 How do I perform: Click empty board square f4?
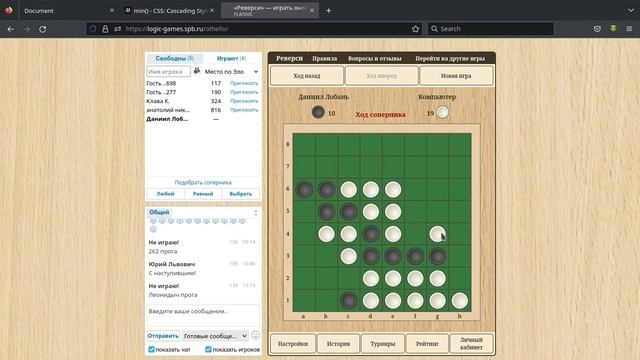[416, 234]
